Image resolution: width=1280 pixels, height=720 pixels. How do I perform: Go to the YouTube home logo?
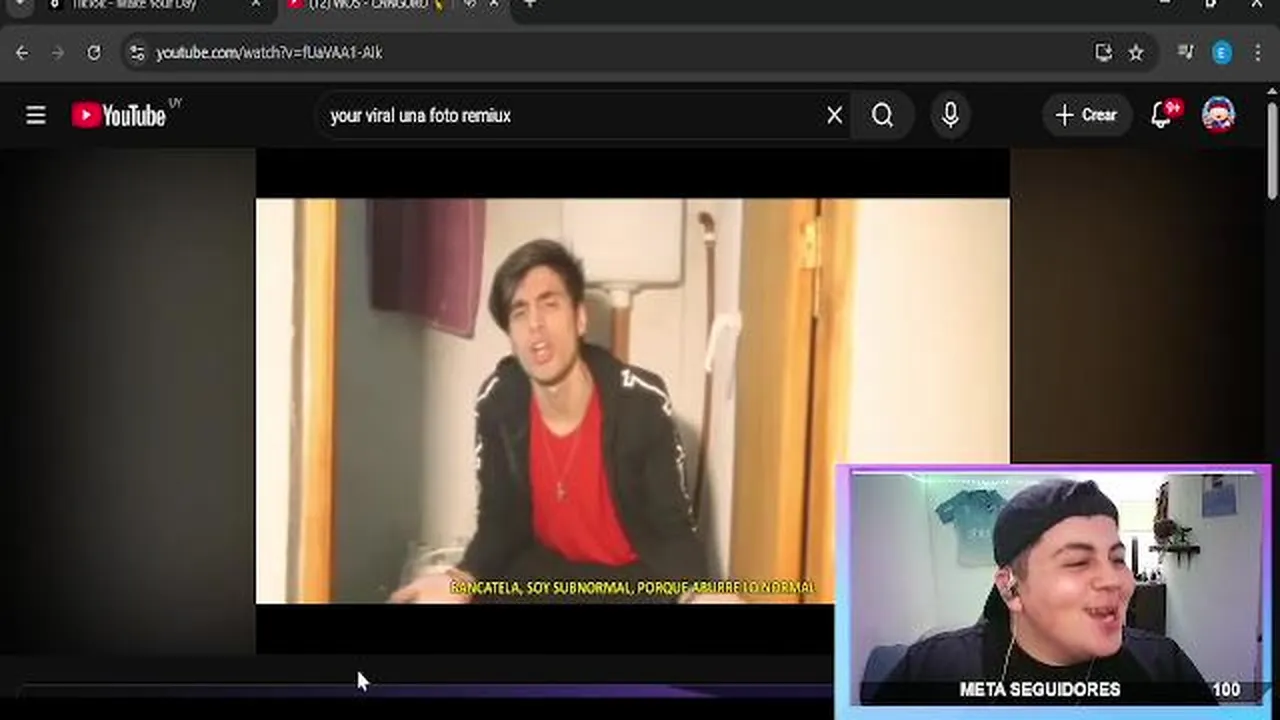[x=119, y=115]
